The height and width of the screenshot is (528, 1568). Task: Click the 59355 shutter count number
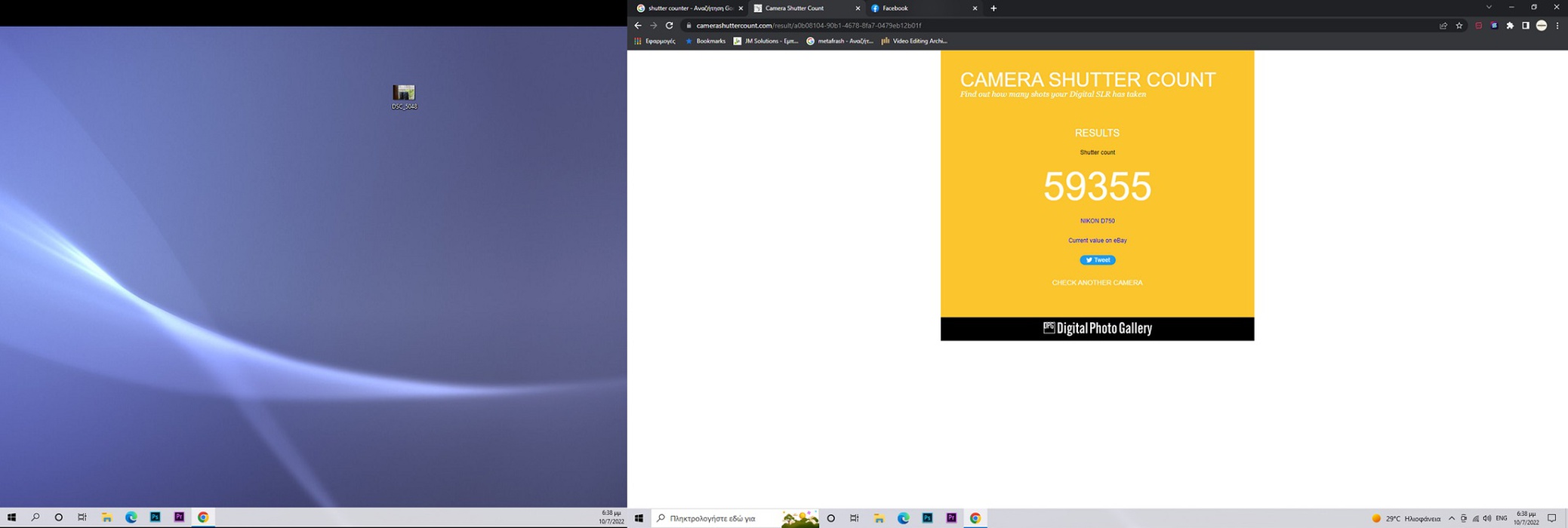(x=1097, y=186)
